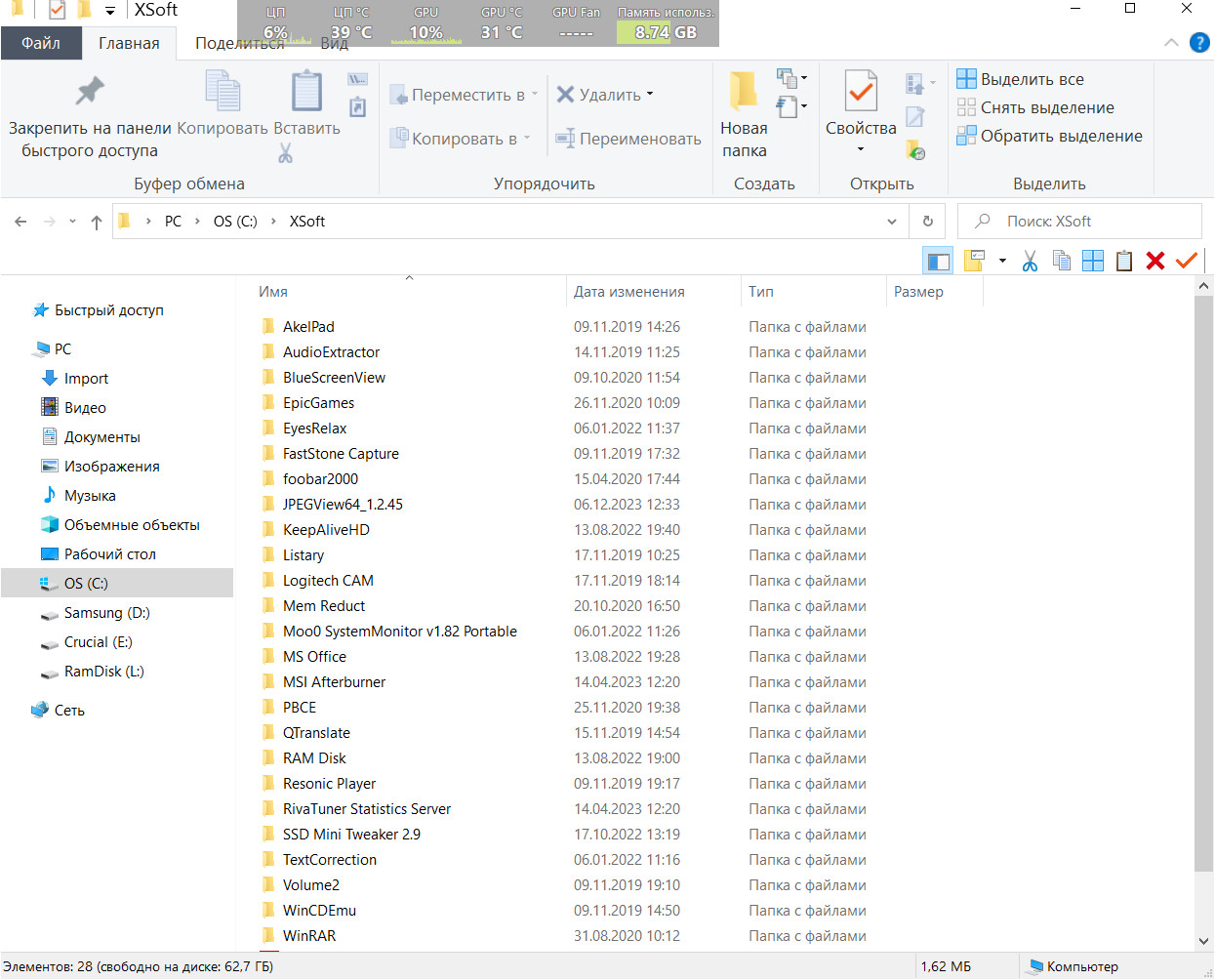Click OS (C:) in the breadcrumb
Viewport: 1215px width, 980px height.
click(235, 222)
